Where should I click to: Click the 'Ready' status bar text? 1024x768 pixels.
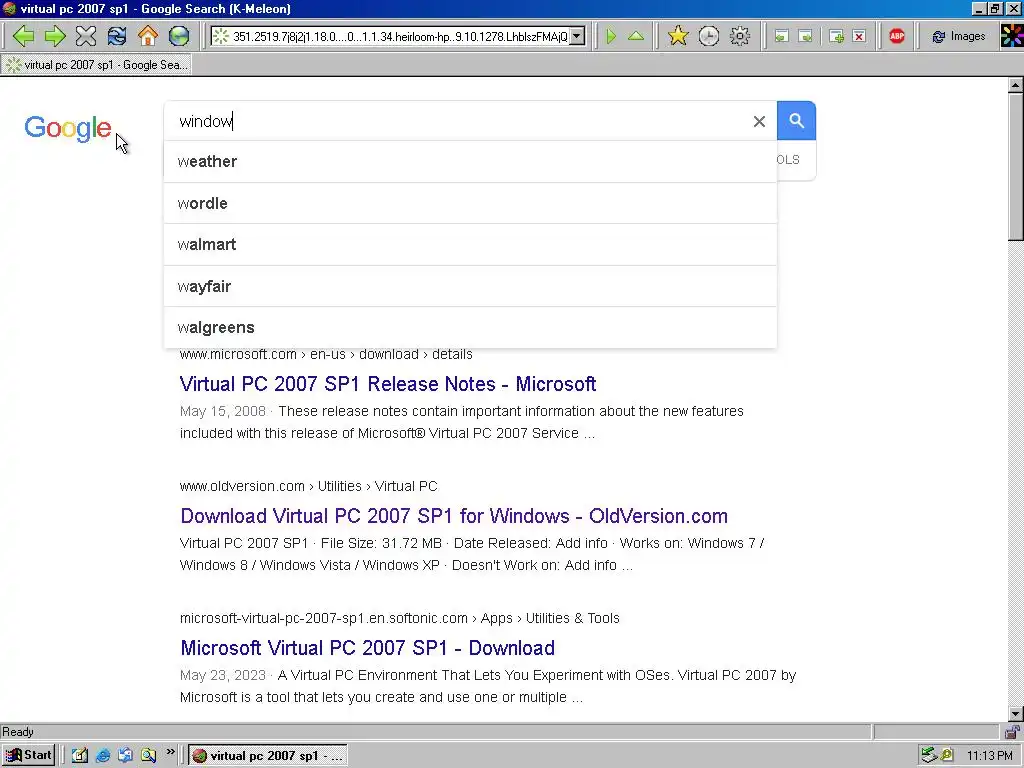[18, 732]
